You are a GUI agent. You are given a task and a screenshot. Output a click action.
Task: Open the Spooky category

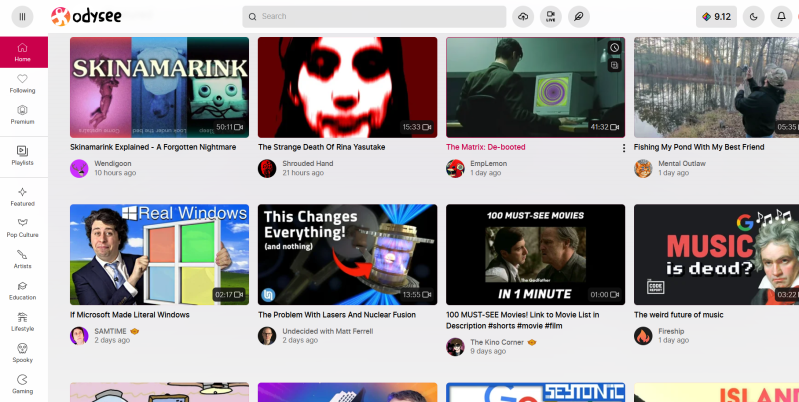22,353
